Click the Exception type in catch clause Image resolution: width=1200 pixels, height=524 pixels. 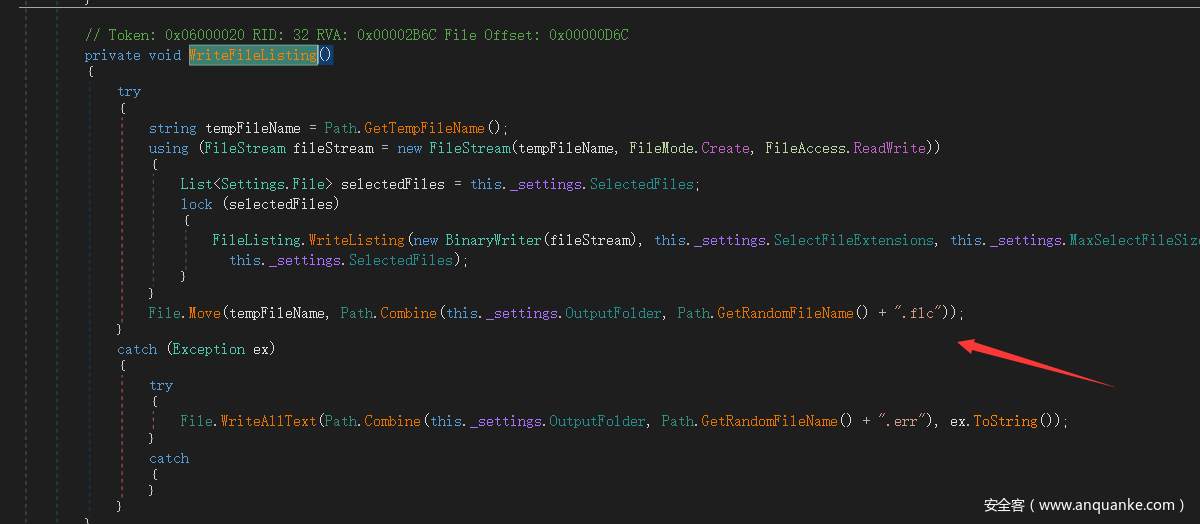pyautogui.click(x=211, y=349)
